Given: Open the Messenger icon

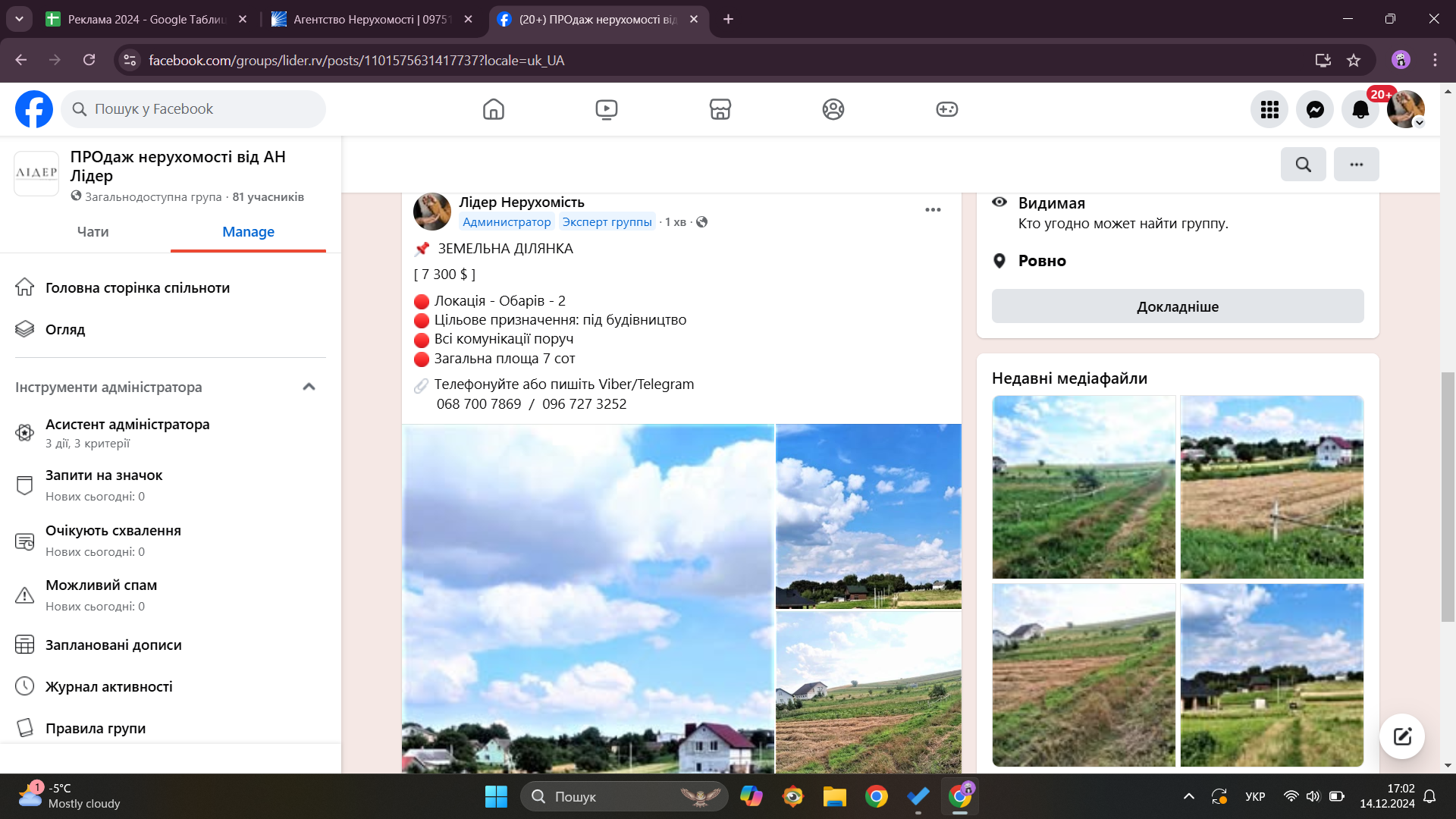Looking at the screenshot, I should [x=1315, y=109].
